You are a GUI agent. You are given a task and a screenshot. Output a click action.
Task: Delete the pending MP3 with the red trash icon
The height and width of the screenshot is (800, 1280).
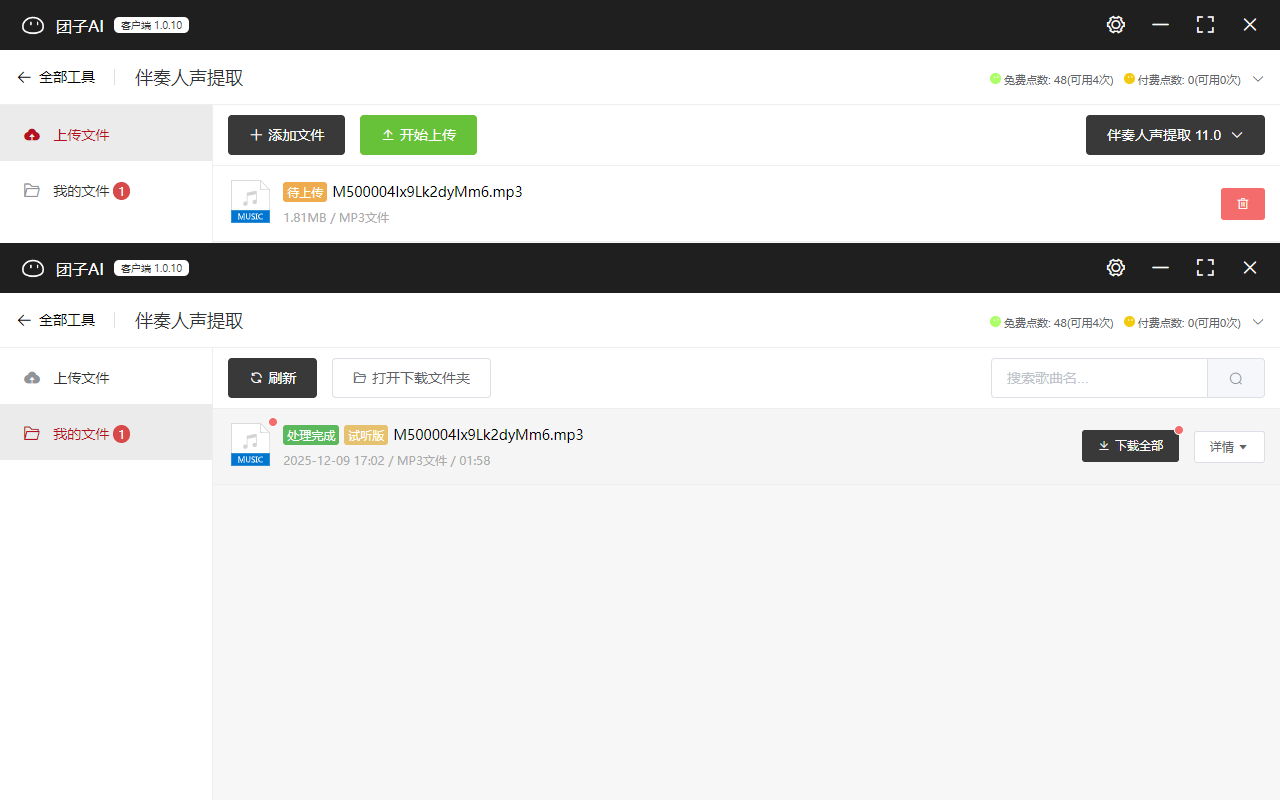point(1242,204)
